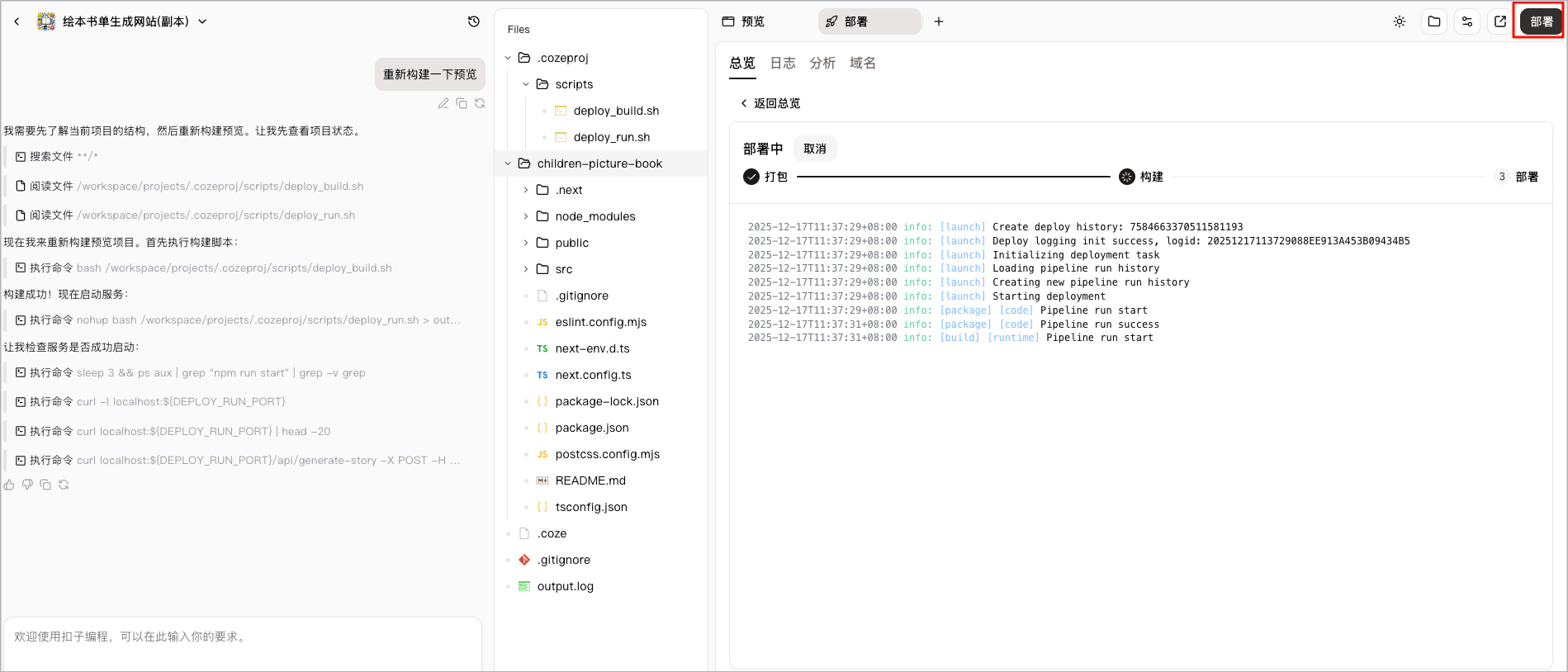
Task: Switch to the 日志 tab
Action: 783,63
